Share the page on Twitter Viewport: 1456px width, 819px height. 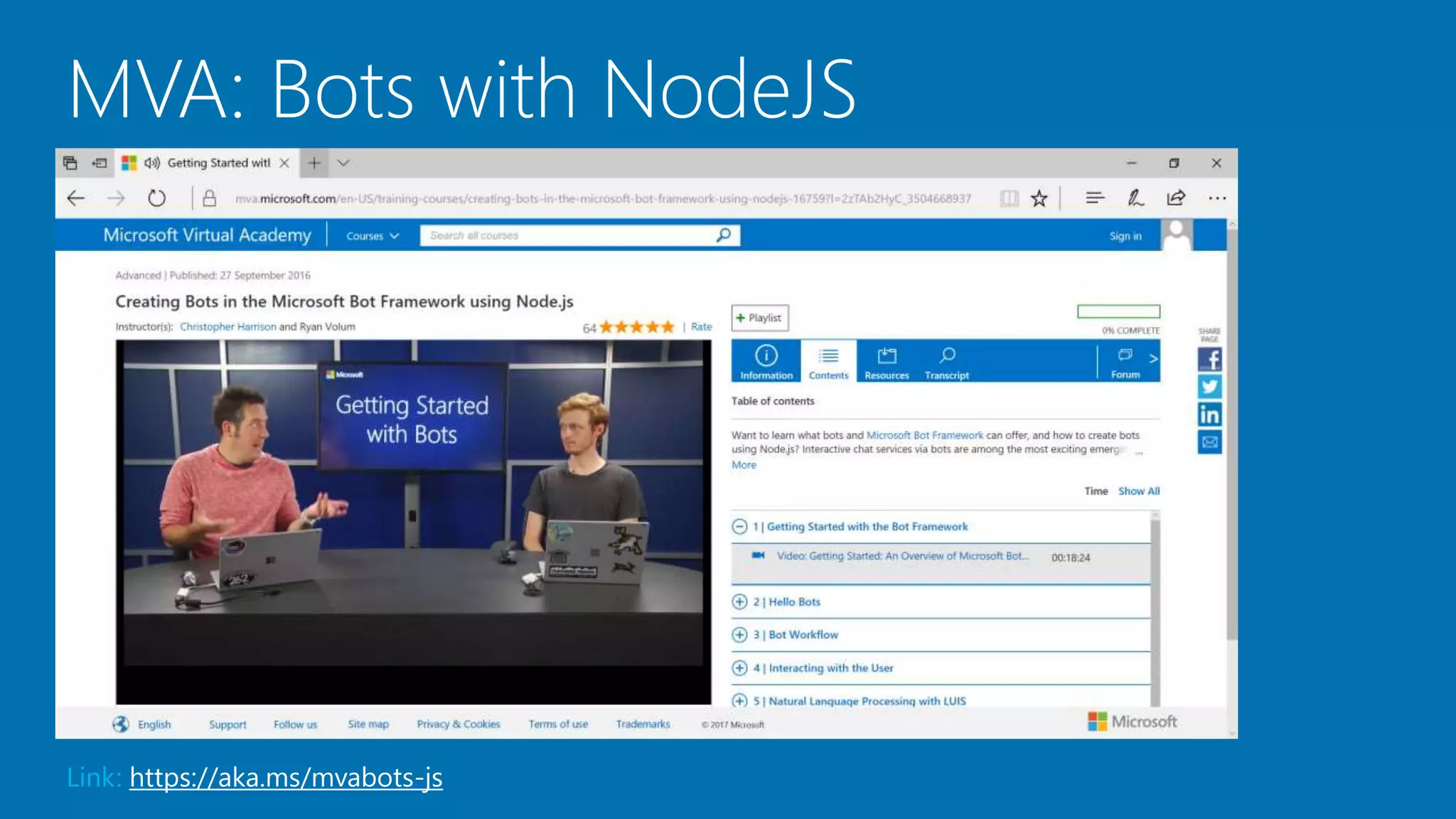click(1209, 387)
